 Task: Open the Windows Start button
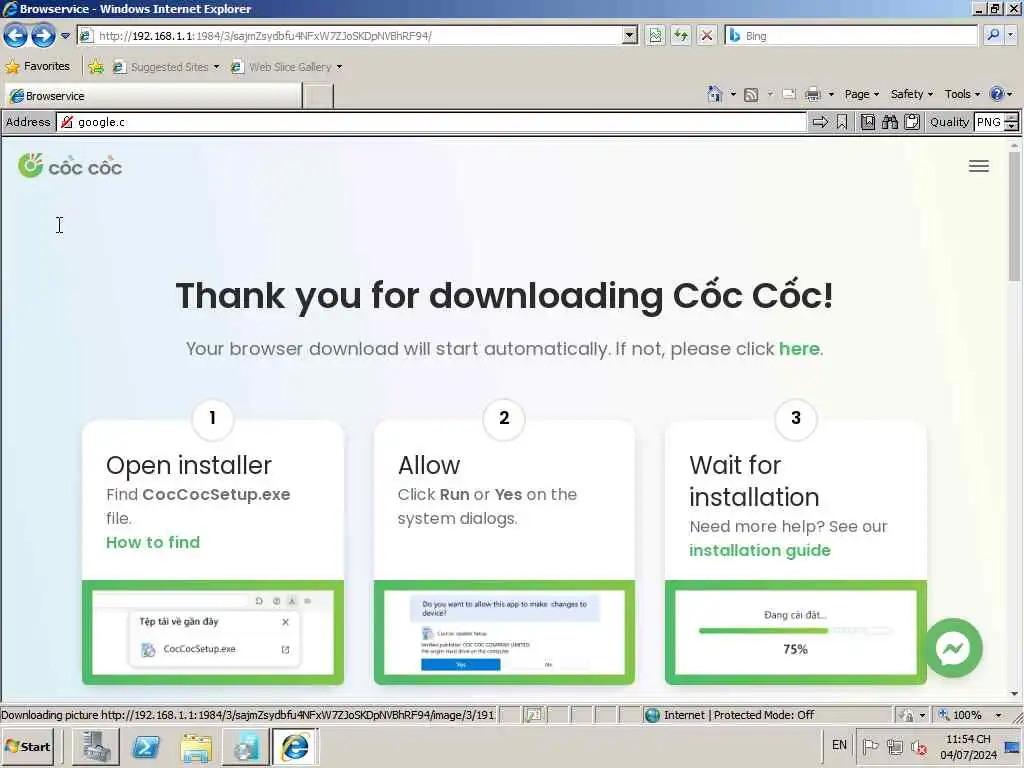click(29, 746)
